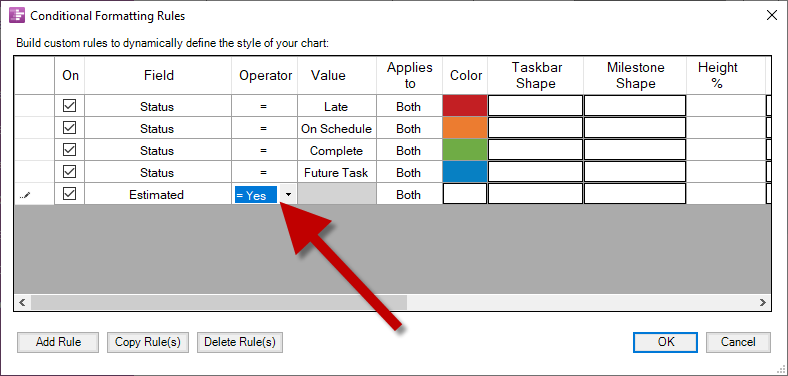Image resolution: width=788 pixels, height=376 pixels.
Task: Open the Operator dropdown arrow for Estimated
Action: pyautogui.click(x=288, y=195)
